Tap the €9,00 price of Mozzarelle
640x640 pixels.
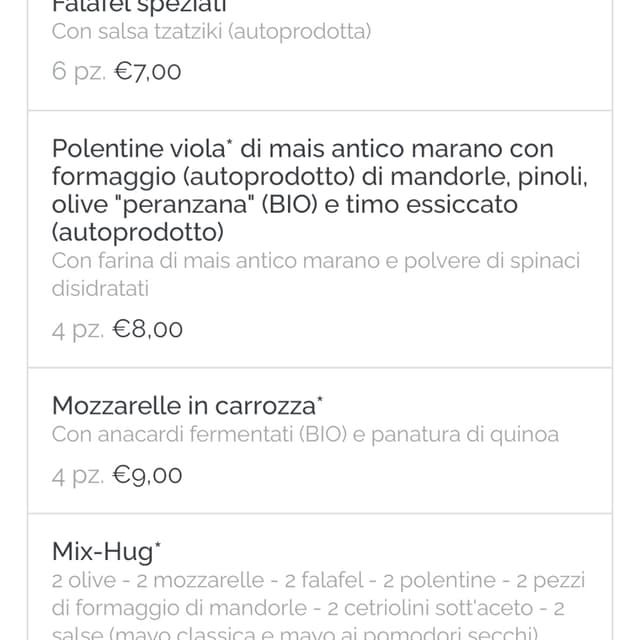point(147,475)
